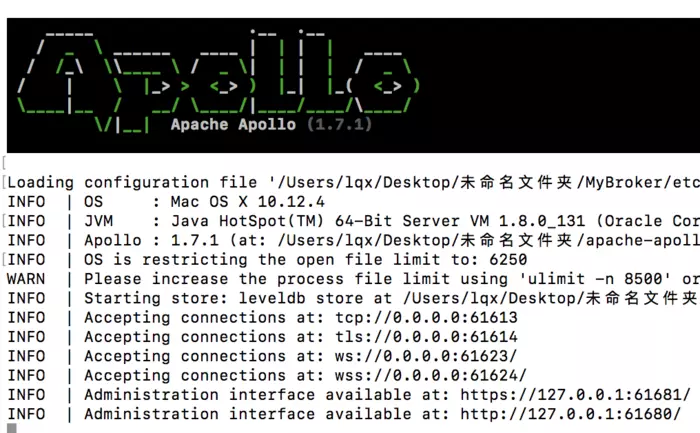
Task: Click the Apache Apollo title text
Action: pyautogui.click(x=233, y=125)
